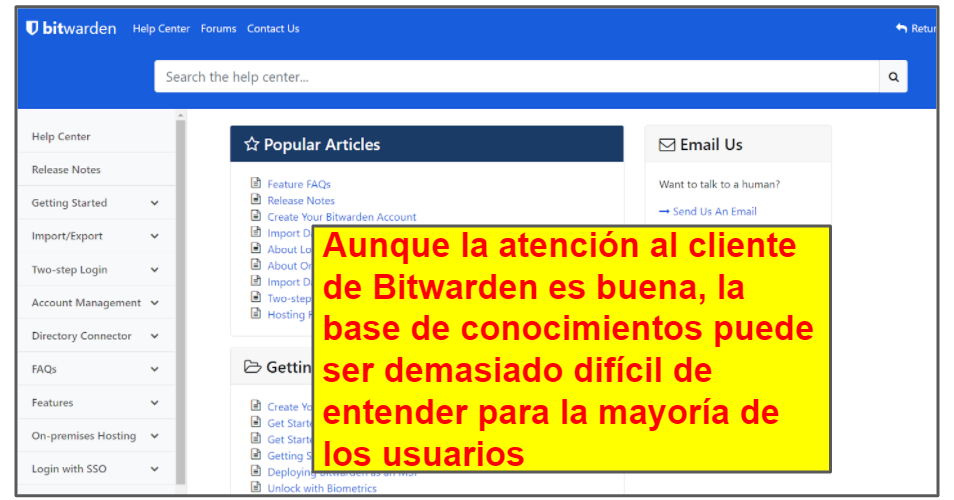This screenshot has width=954, height=500.
Task: Open the Feature FAQs article link
Action: pos(299,184)
